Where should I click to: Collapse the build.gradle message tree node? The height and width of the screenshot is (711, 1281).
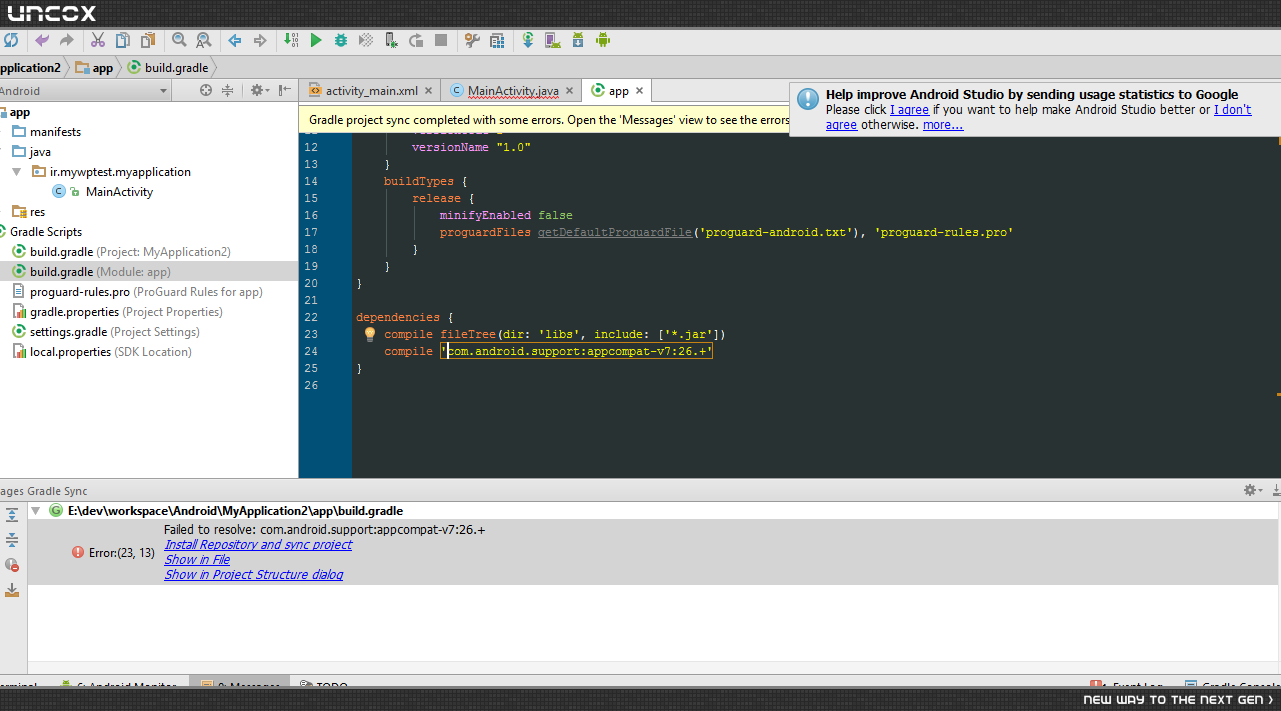click(36, 511)
